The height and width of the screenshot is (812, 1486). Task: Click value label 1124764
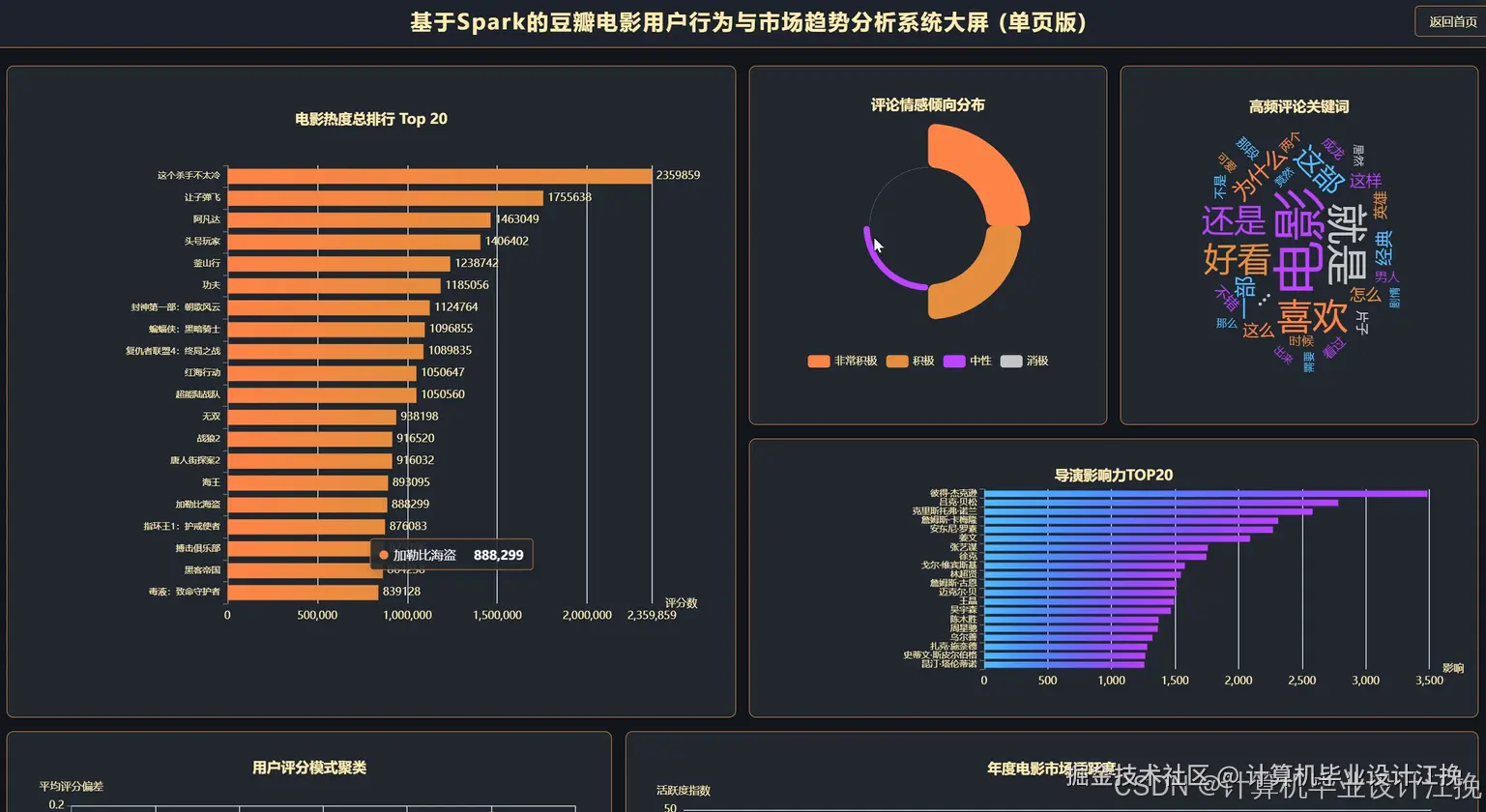(x=455, y=307)
